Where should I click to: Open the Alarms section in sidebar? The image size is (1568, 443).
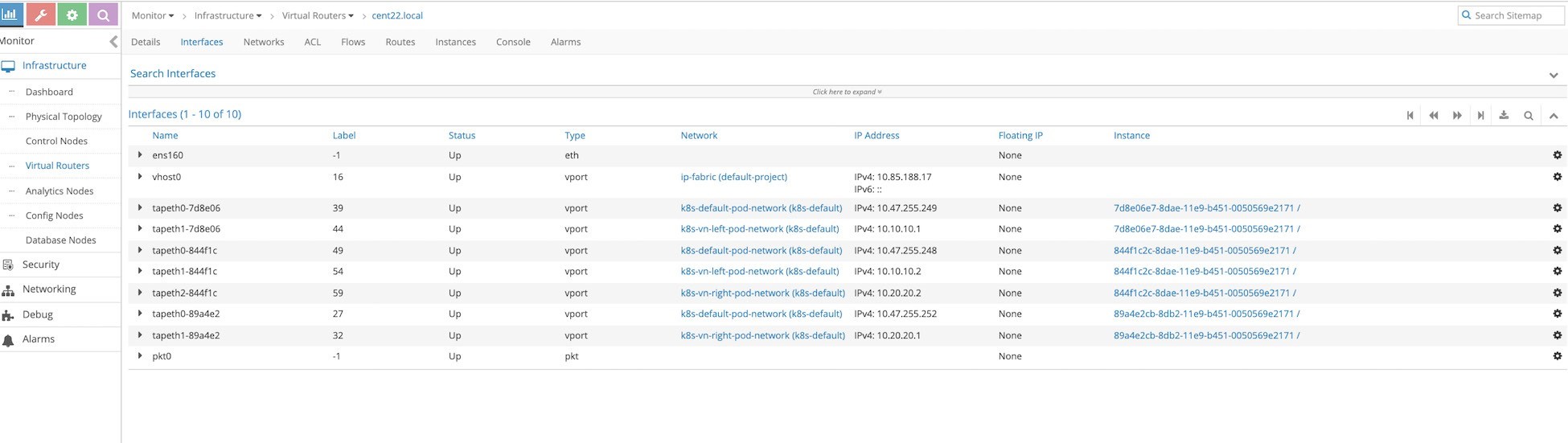pos(39,339)
